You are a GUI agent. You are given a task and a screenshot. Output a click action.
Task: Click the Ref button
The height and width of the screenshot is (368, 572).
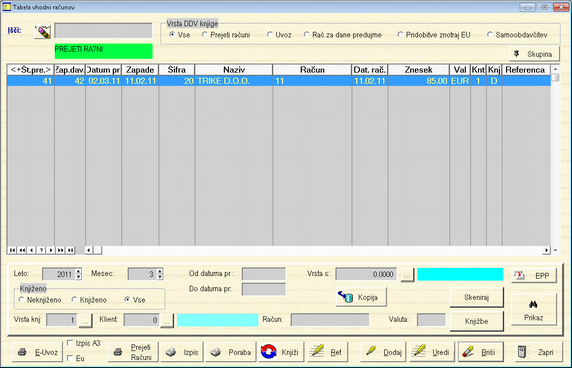328,352
